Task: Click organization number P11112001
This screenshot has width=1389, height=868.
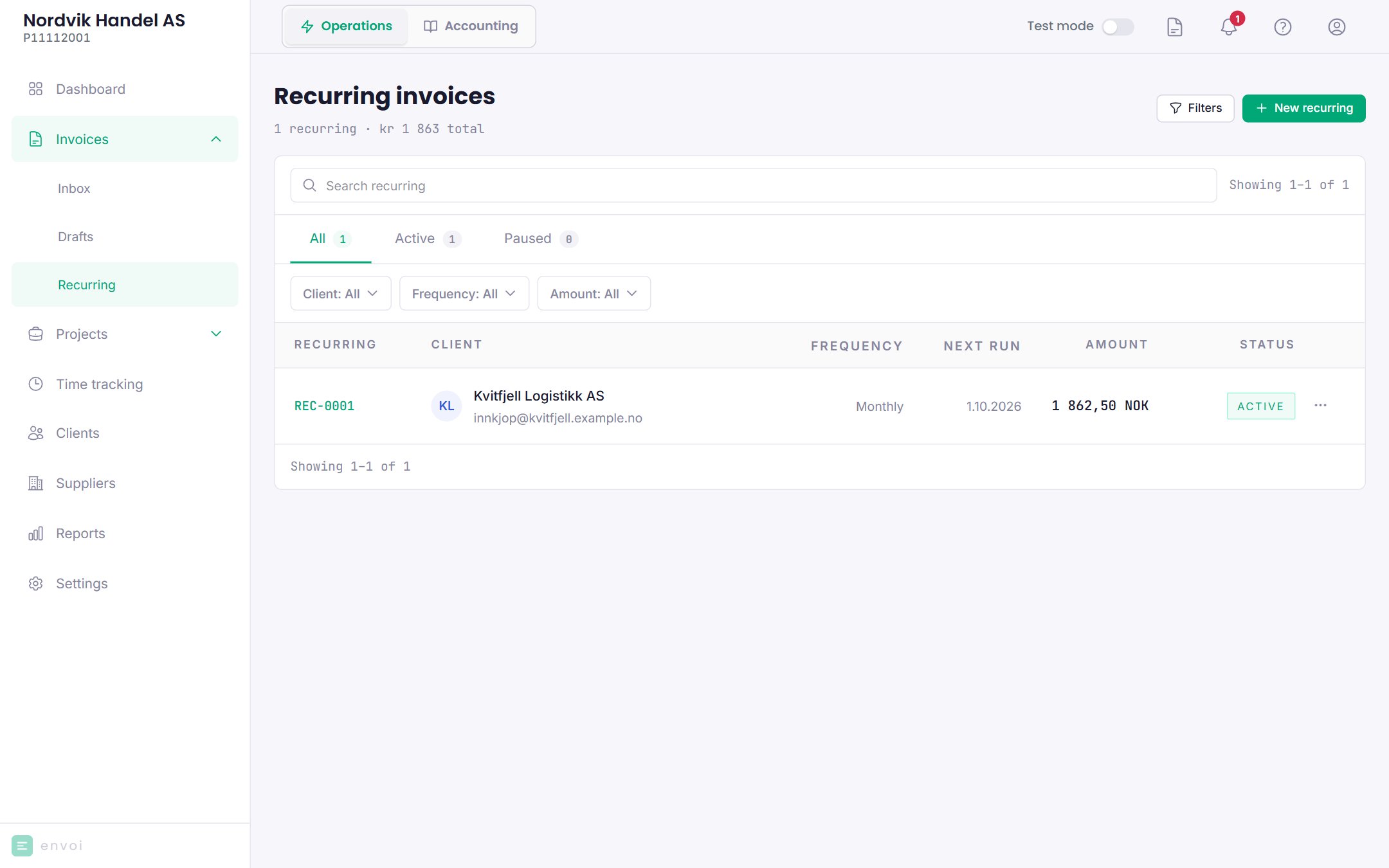Action: point(57,37)
